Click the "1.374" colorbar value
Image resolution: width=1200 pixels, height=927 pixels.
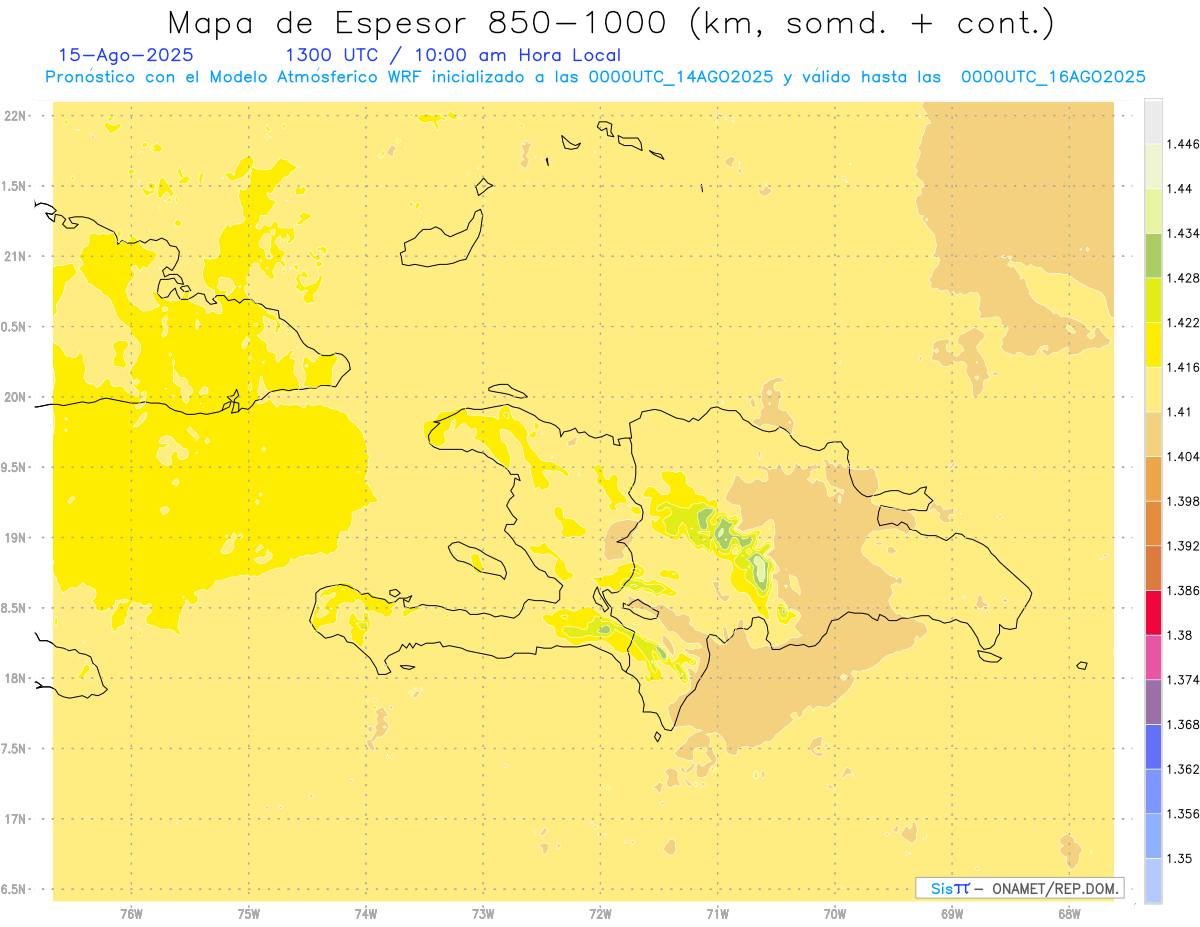[x=1182, y=680]
